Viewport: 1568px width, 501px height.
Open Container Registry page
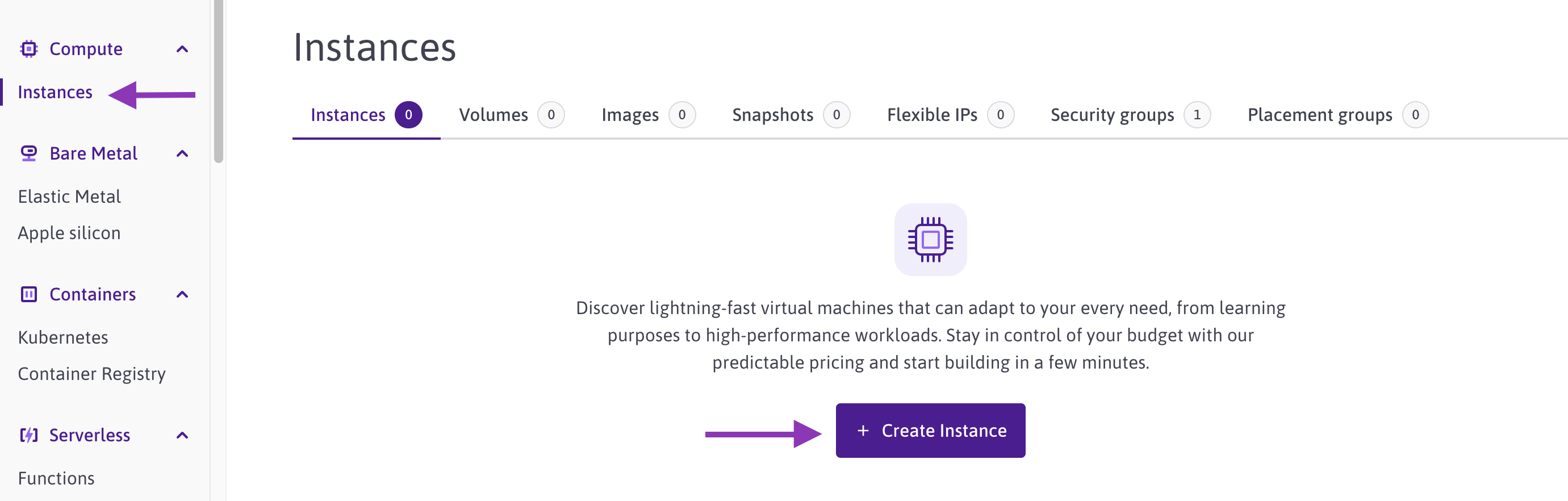[x=91, y=374]
